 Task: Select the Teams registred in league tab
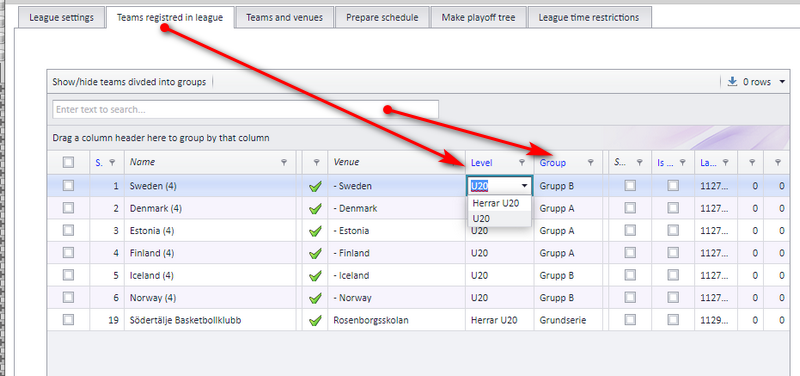(170, 17)
